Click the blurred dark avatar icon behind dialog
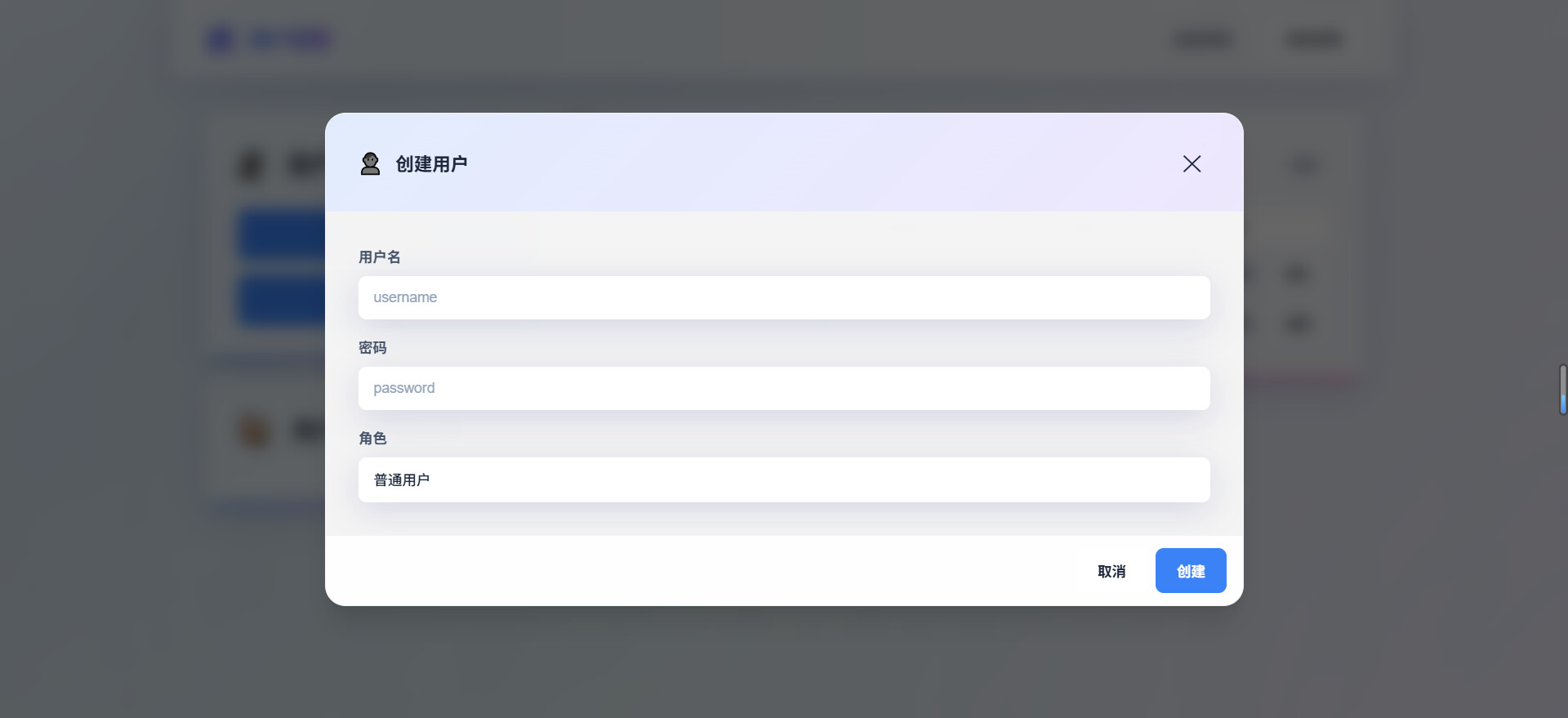1568x718 pixels. [251, 166]
